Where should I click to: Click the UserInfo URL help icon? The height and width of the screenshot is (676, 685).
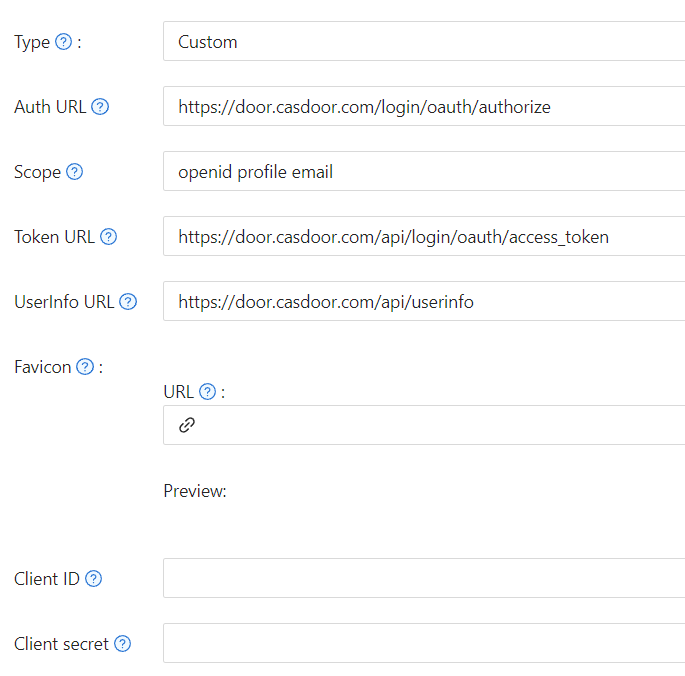[x=128, y=302]
